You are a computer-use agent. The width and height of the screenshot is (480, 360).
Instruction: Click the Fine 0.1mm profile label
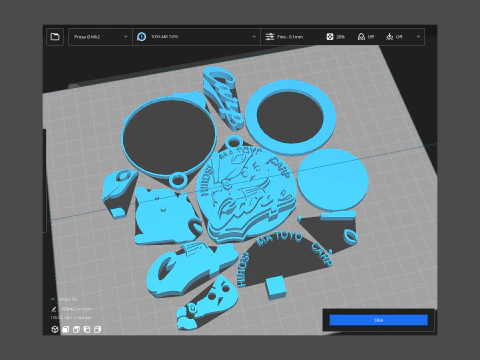click(x=290, y=37)
